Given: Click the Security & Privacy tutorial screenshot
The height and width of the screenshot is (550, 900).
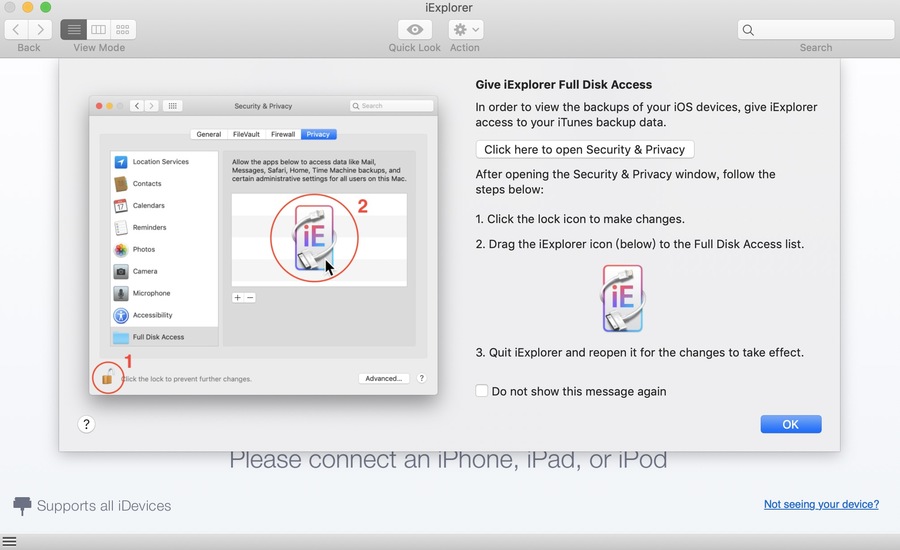Looking at the screenshot, I should point(263,245).
